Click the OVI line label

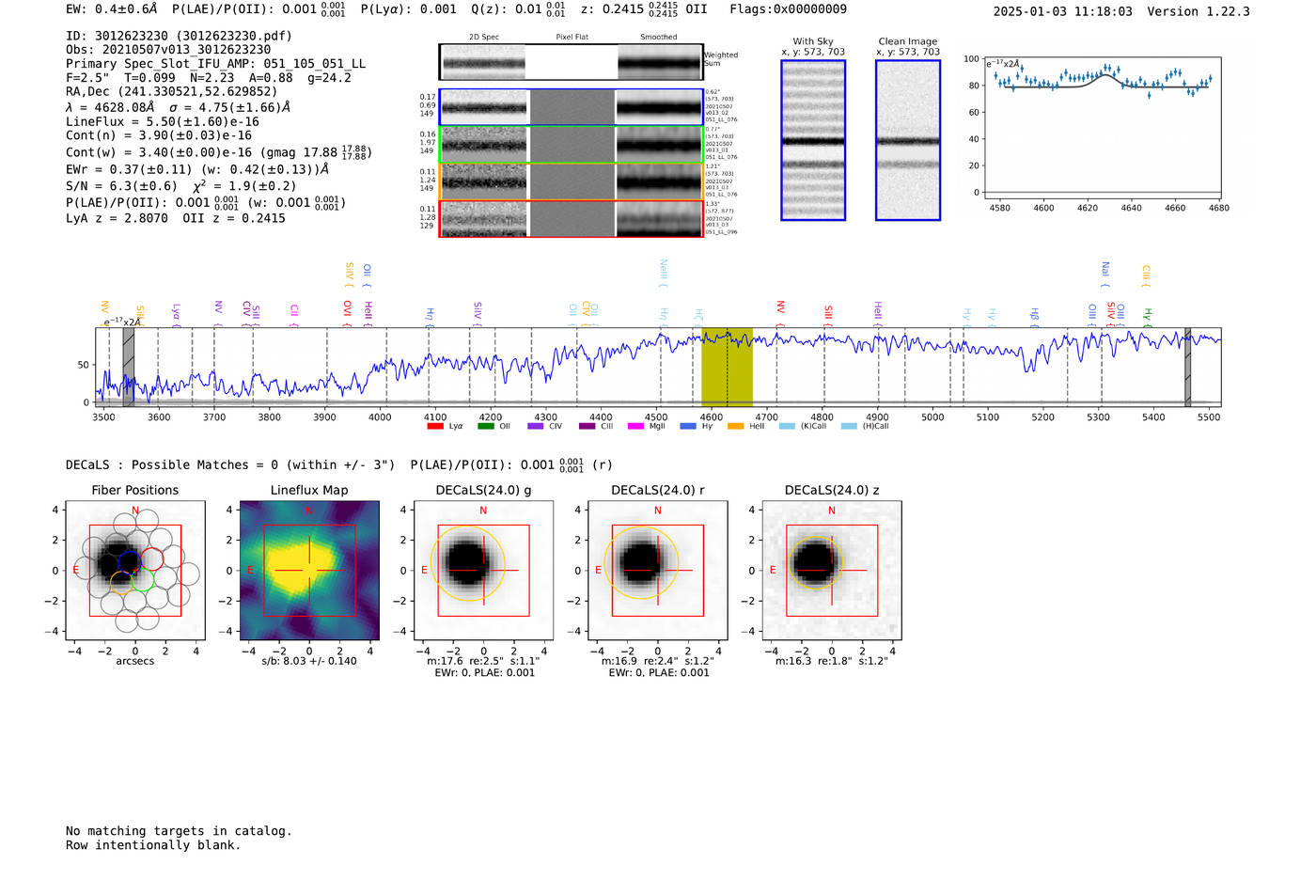[x=347, y=314]
